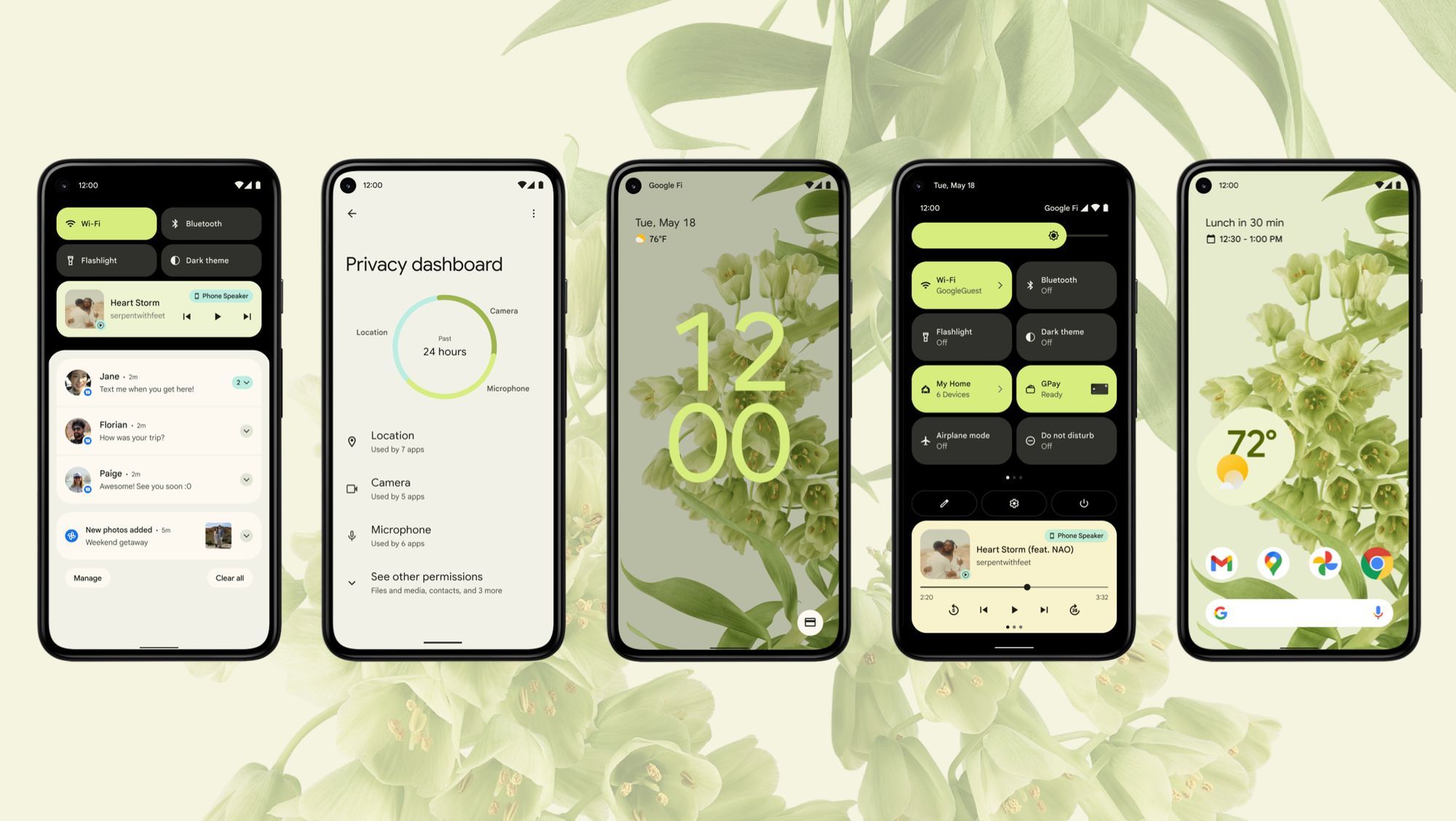Tap the Google Search bar icon
Image resolution: width=1456 pixels, height=821 pixels.
(x=1221, y=612)
